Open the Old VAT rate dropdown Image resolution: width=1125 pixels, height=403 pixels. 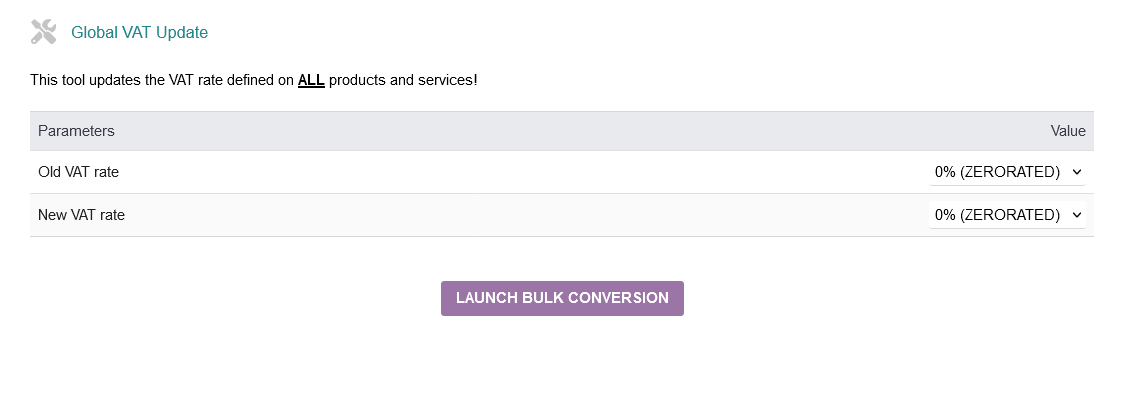[1007, 172]
